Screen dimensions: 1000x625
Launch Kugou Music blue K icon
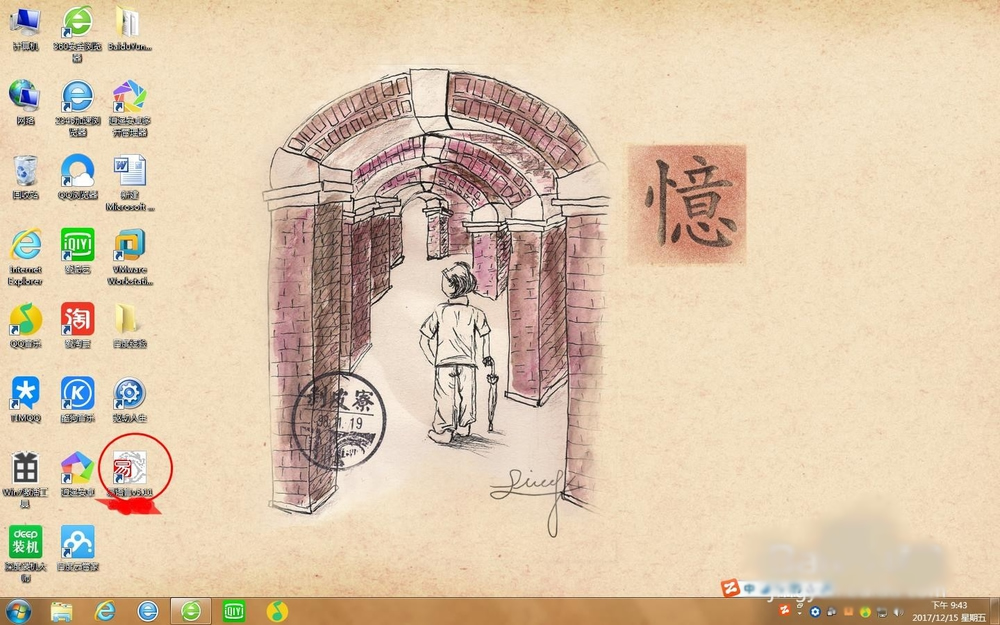click(77, 393)
